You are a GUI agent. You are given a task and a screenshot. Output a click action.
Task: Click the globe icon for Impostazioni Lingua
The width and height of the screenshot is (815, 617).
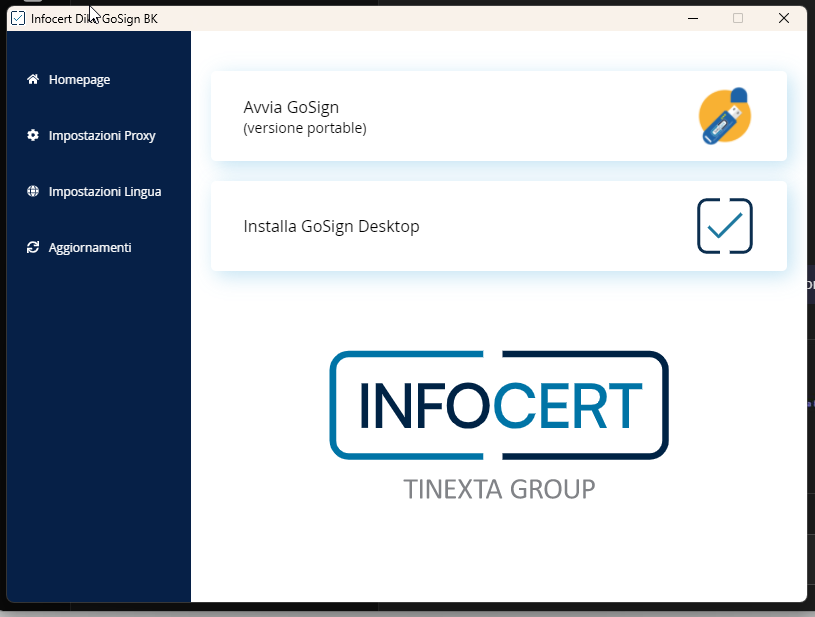pyautogui.click(x=33, y=191)
